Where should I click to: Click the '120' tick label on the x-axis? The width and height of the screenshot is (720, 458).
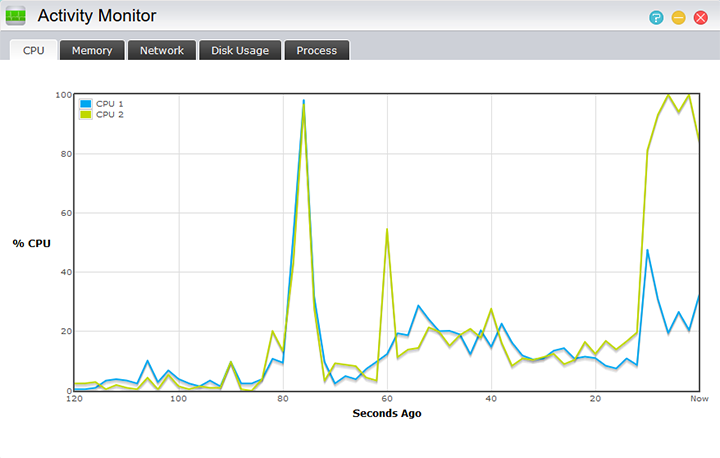[74, 400]
